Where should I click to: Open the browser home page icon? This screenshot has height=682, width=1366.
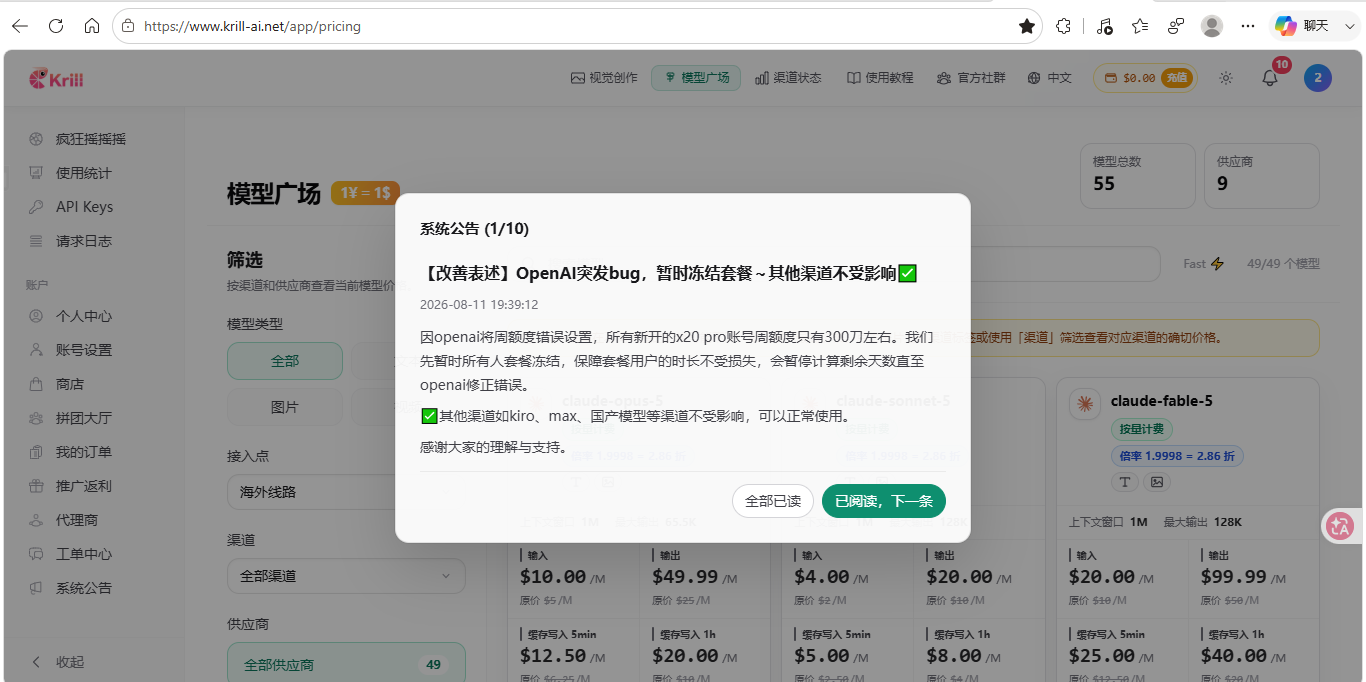(92, 26)
